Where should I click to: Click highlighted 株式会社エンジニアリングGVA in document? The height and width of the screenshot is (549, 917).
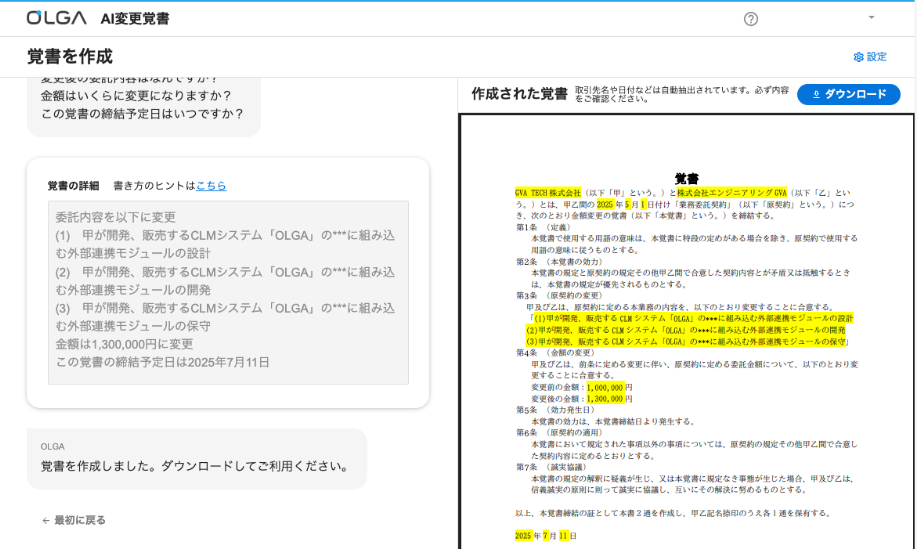click(732, 193)
